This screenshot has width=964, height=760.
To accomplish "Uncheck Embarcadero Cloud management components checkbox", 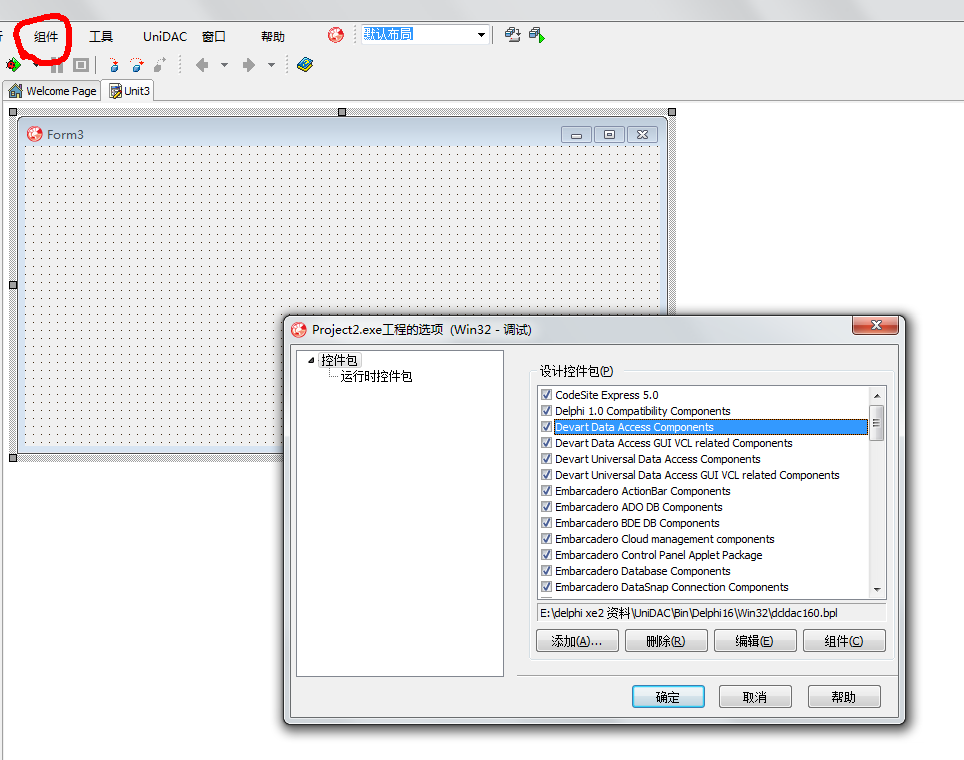I will tap(546, 539).
